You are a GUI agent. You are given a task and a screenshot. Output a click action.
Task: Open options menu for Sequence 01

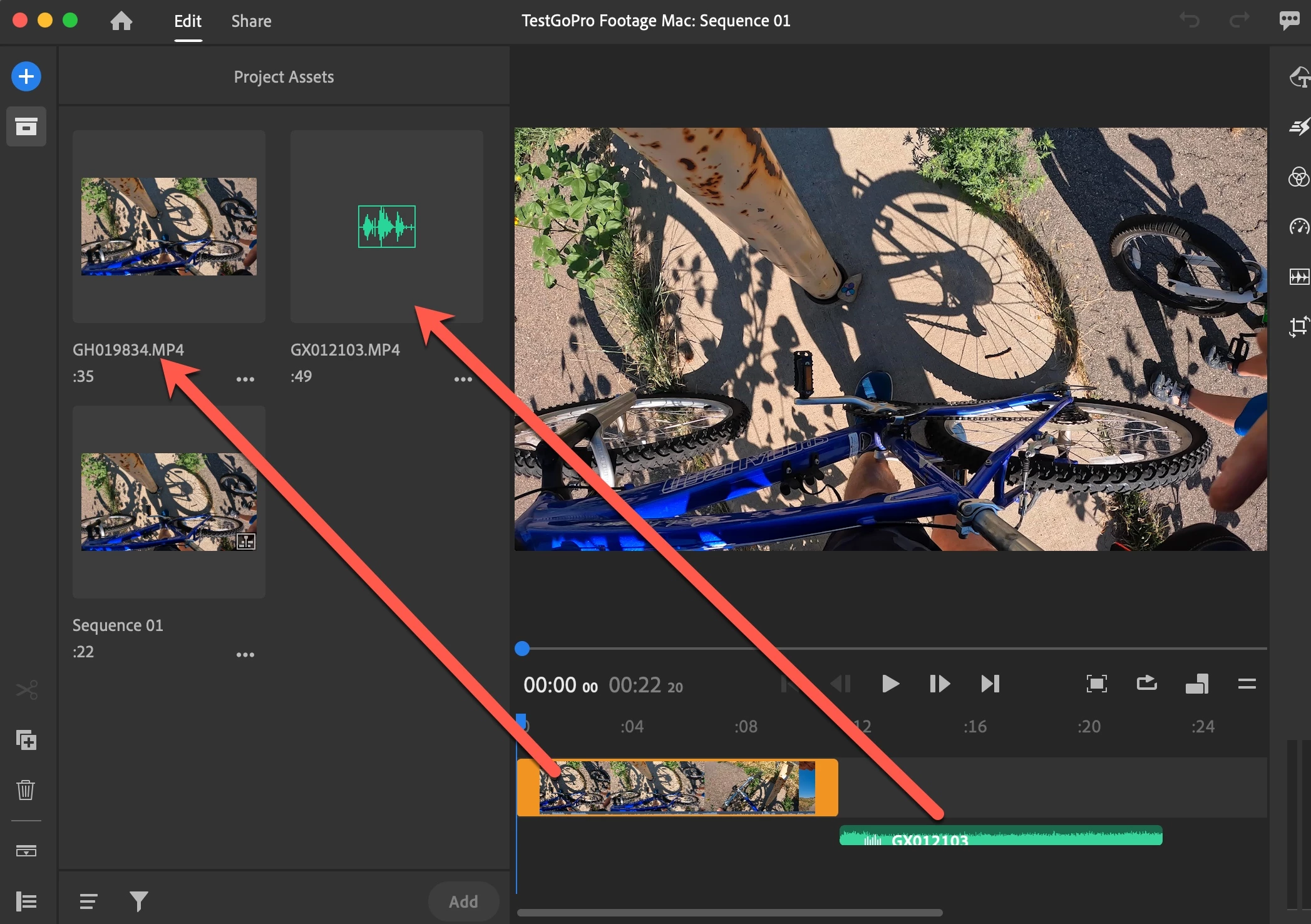coord(245,655)
